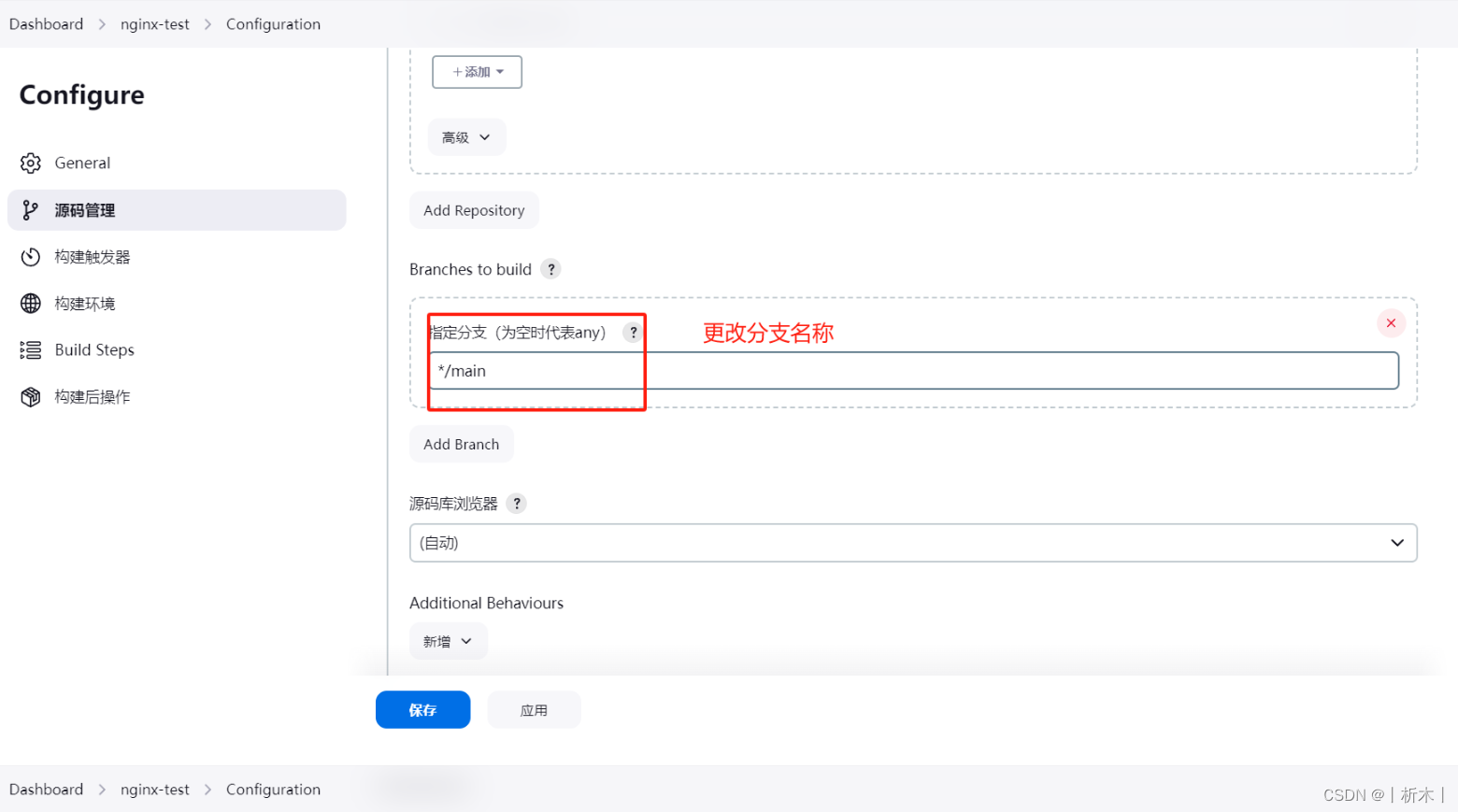Viewport: 1458px width, 812px height.
Task: Open help for Branches to build
Action: pos(551,269)
